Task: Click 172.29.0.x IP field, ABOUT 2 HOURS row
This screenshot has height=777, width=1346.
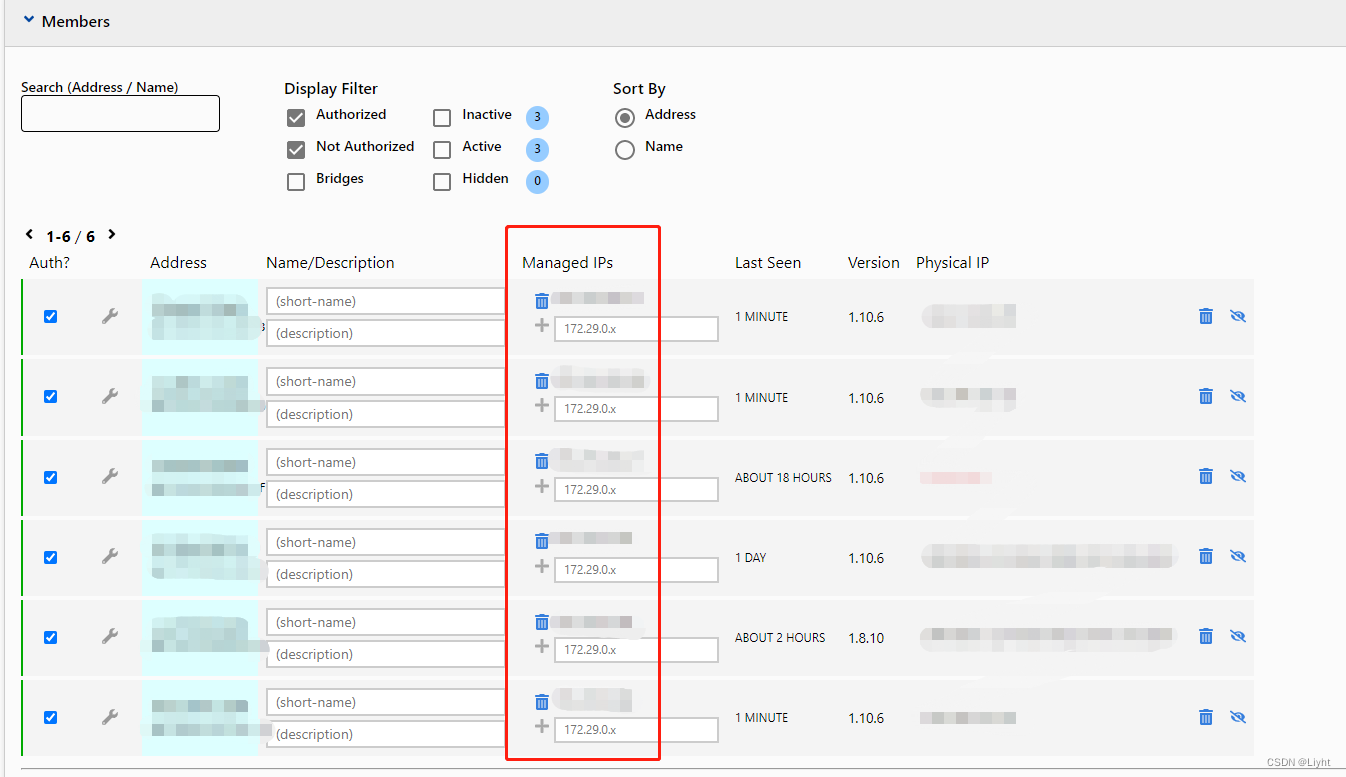Action: [x=636, y=649]
